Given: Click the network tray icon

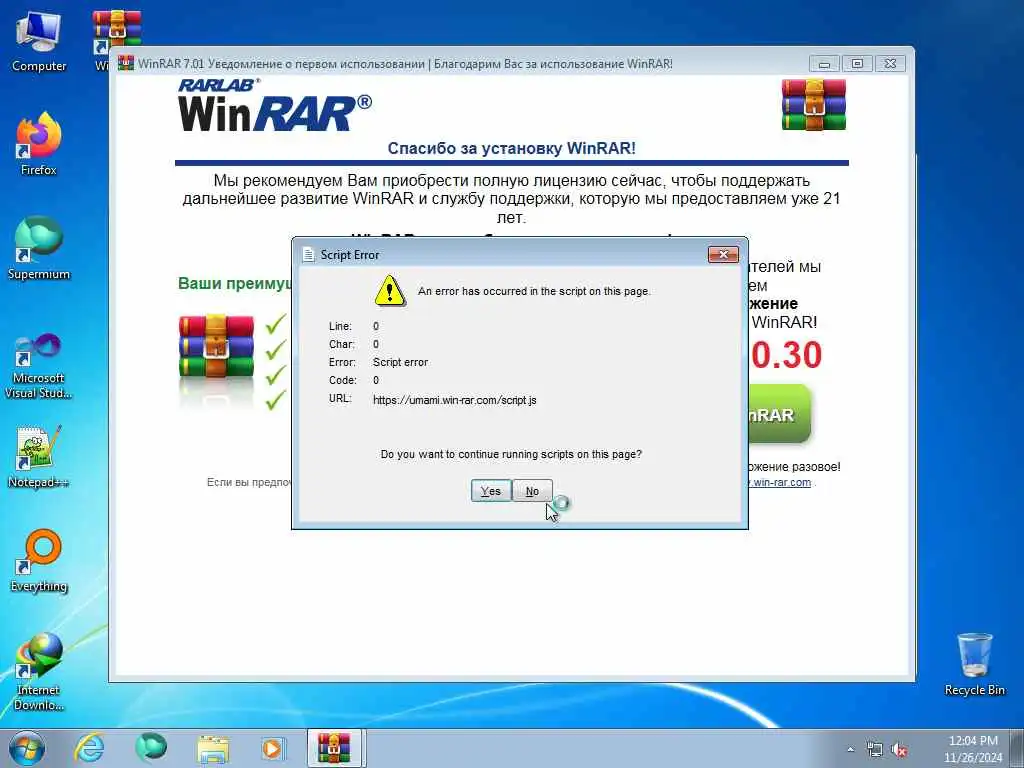Looking at the screenshot, I should 874,750.
